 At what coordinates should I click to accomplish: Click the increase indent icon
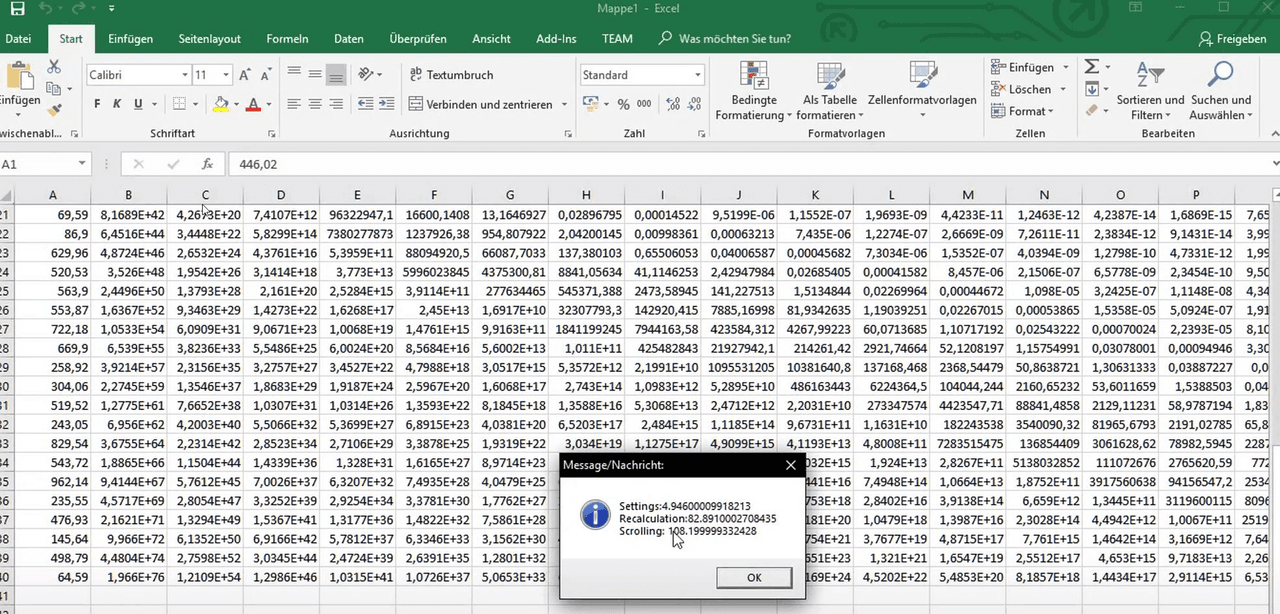pyautogui.click(x=386, y=104)
